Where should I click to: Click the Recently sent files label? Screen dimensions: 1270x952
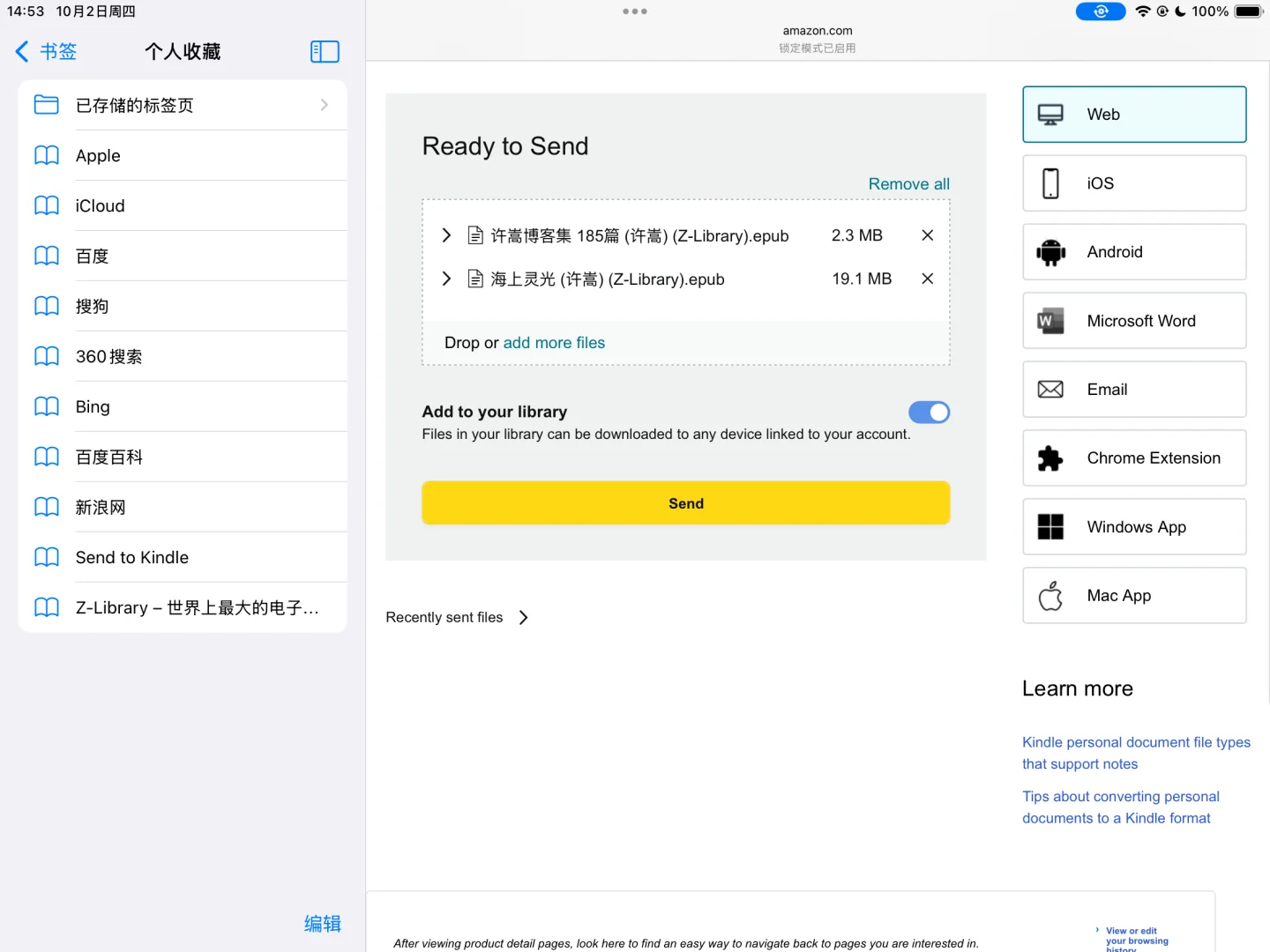click(x=444, y=618)
